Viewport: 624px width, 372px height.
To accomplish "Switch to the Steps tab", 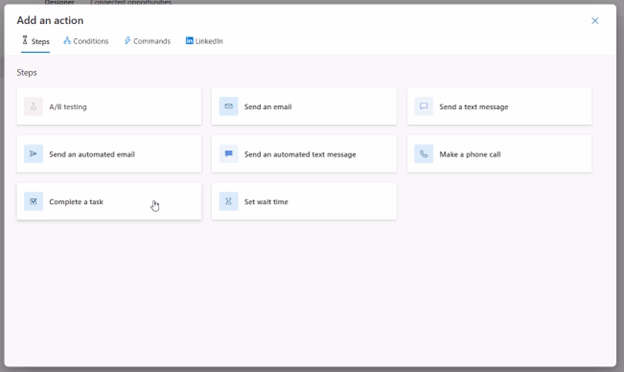I will point(35,41).
